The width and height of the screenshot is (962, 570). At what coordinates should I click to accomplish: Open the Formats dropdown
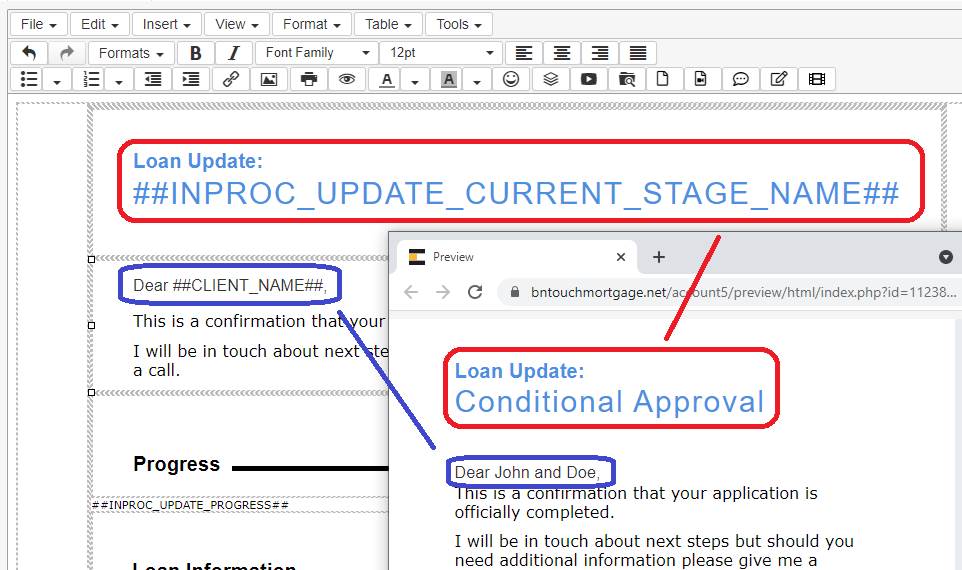coord(131,53)
